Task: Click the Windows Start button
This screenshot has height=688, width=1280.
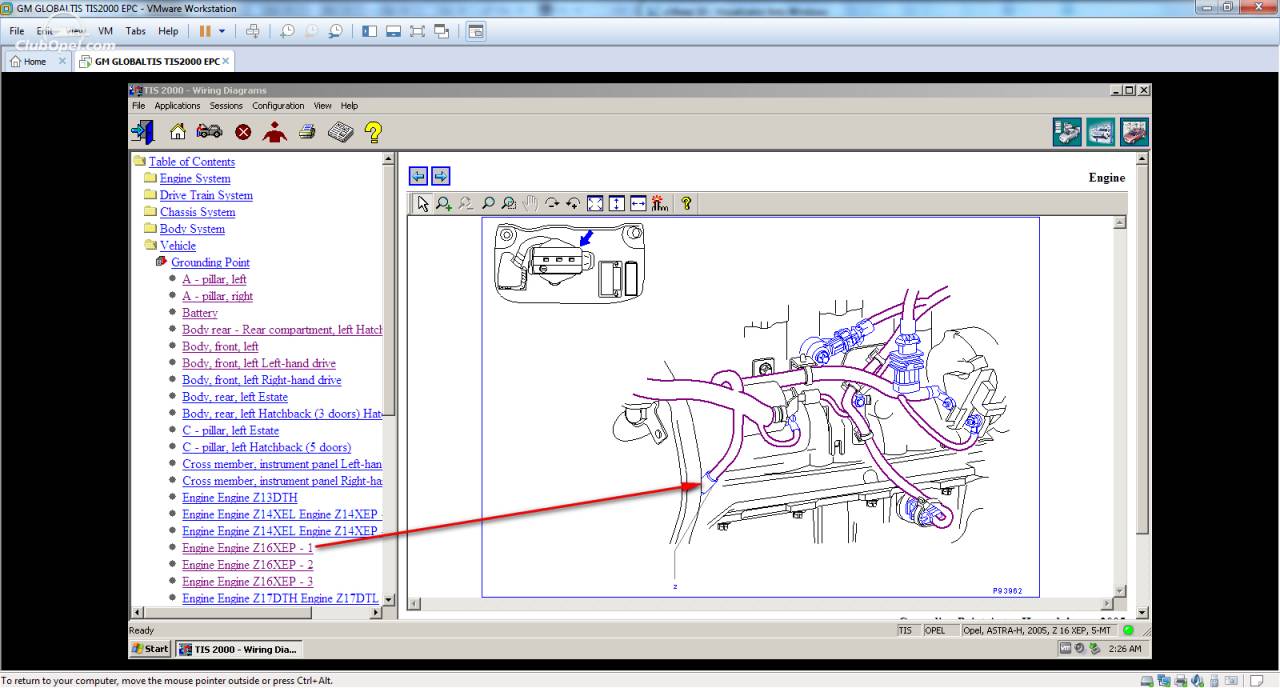Action: pyautogui.click(x=151, y=649)
